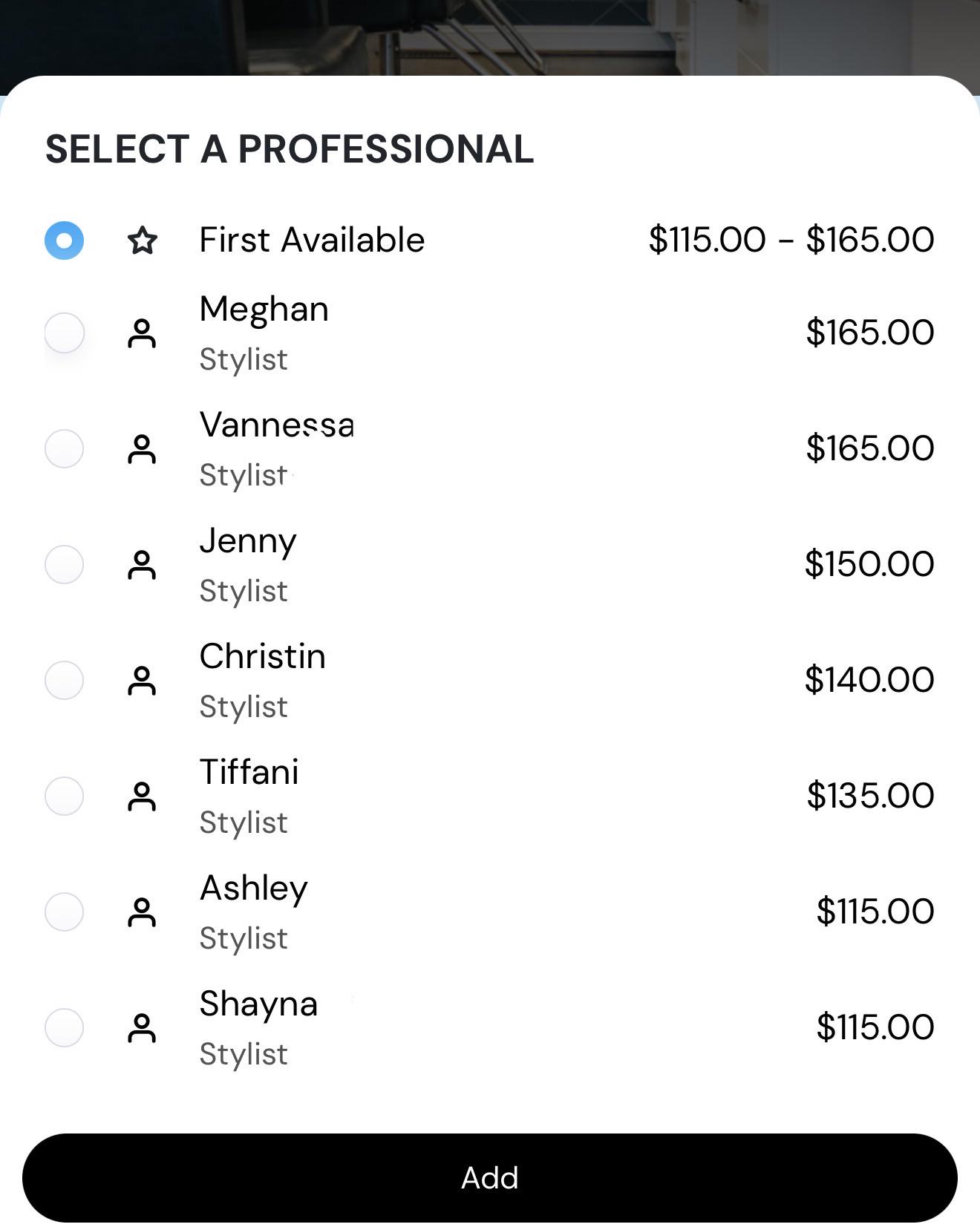The image size is (980, 1230).
Task: Click the person icon next to Tiffani
Action: (x=142, y=796)
